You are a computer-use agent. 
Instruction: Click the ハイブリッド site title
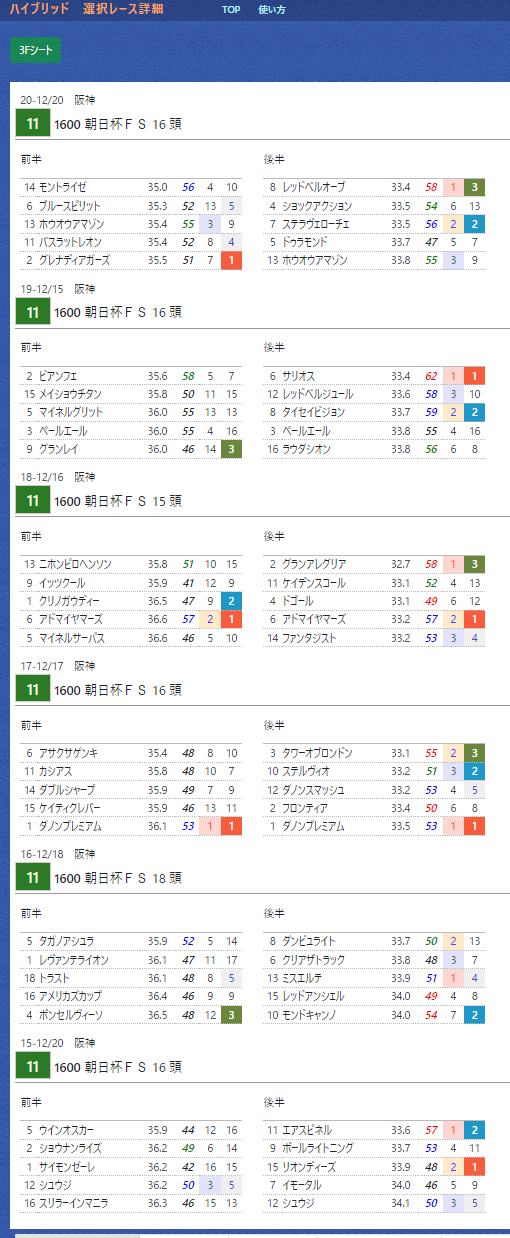[39, 9]
